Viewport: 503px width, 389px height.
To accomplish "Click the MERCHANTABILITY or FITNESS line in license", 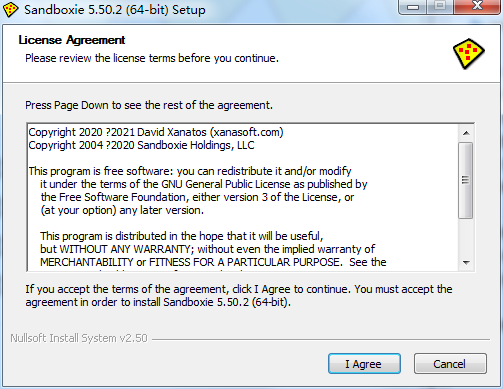I will tap(213, 262).
